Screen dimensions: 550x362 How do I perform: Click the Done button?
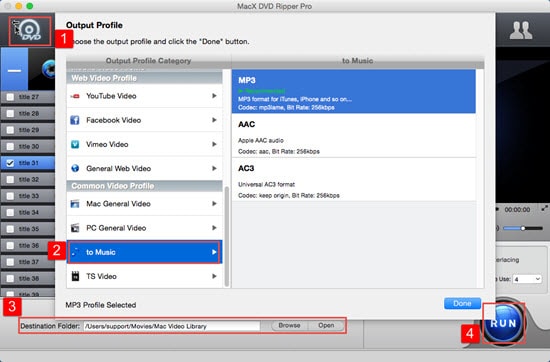[462, 303]
